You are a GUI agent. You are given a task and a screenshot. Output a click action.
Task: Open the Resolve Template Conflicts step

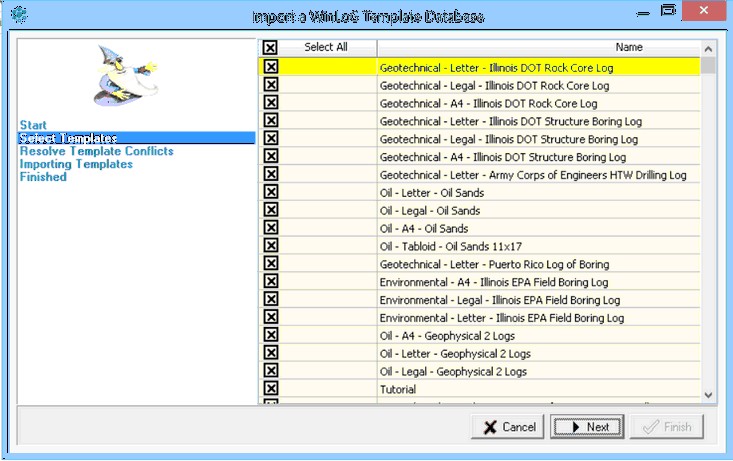96,151
